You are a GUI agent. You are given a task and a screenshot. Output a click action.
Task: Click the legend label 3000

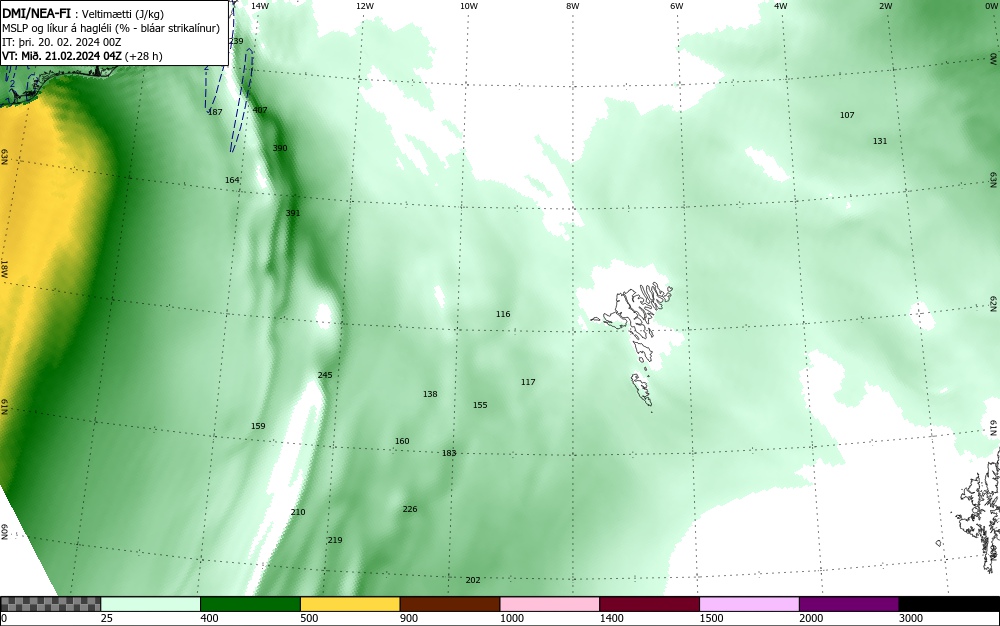pyautogui.click(x=911, y=618)
